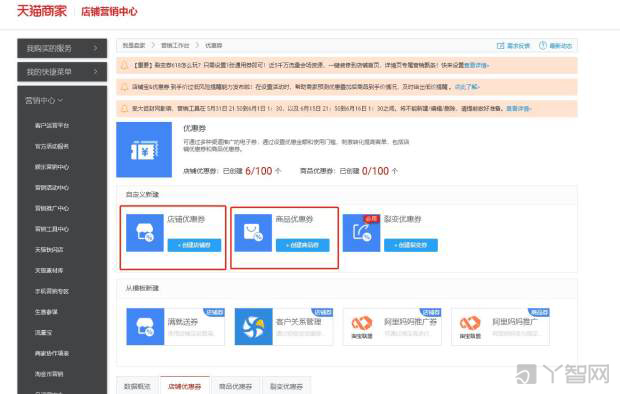
Task: Open 淘金币营销 in the sidebar
Action: pyautogui.click(x=49, y=374)
